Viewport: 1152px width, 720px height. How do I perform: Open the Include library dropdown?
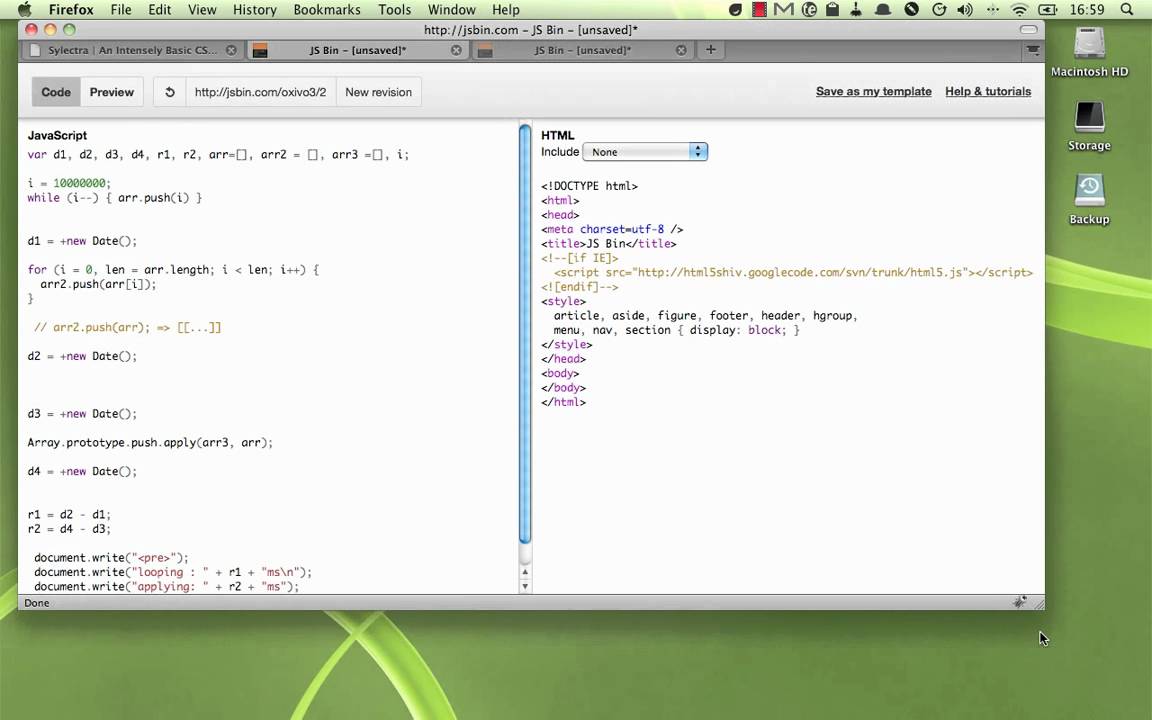[x=644, y=152]
